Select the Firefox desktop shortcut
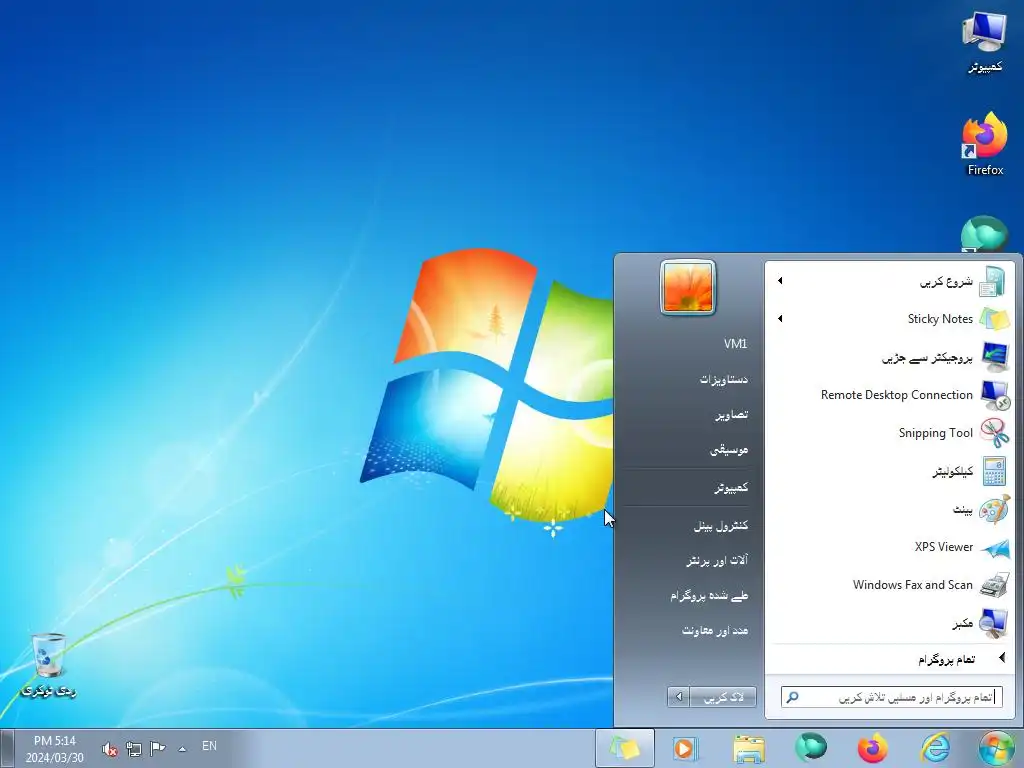The width and height of the screenshot is (1024, 768). click(x=985, y=145)
